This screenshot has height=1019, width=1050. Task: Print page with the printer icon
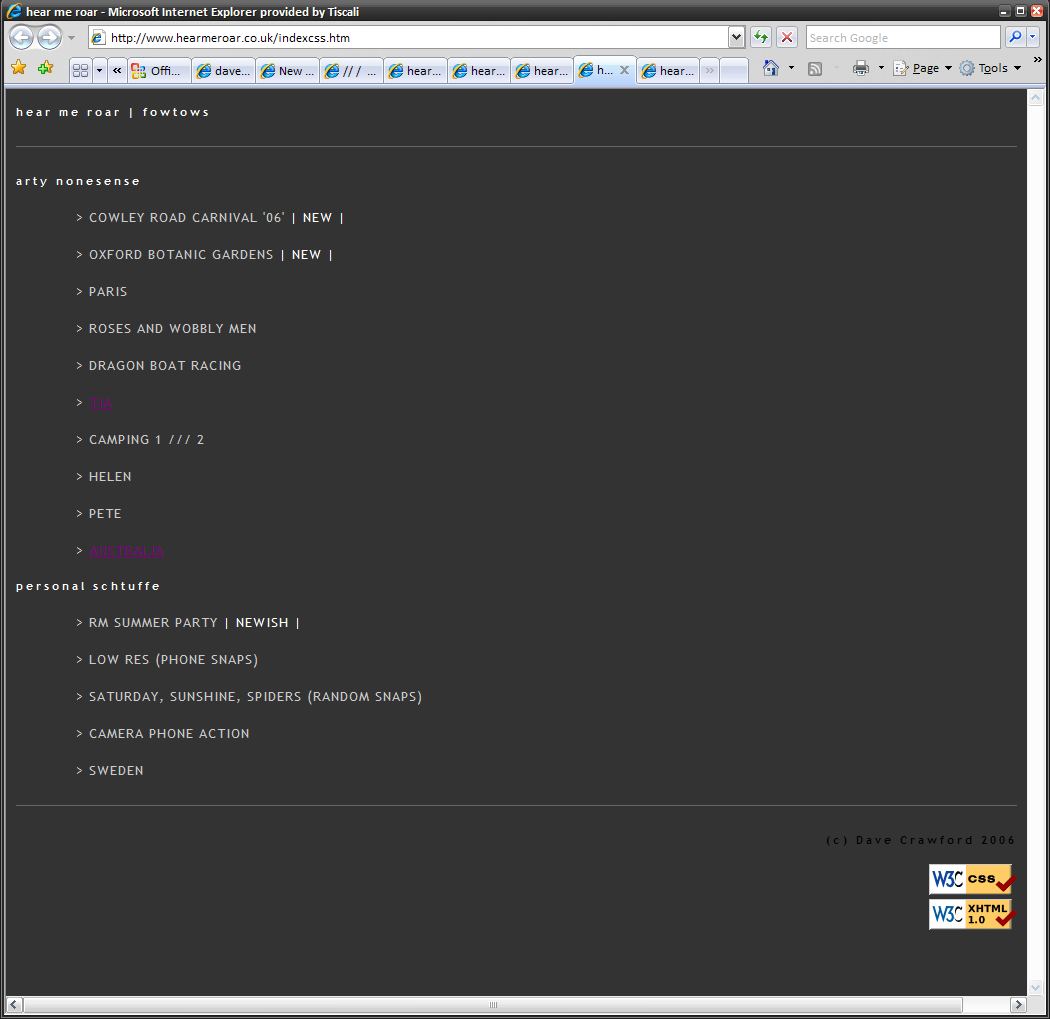click(860, 68)
